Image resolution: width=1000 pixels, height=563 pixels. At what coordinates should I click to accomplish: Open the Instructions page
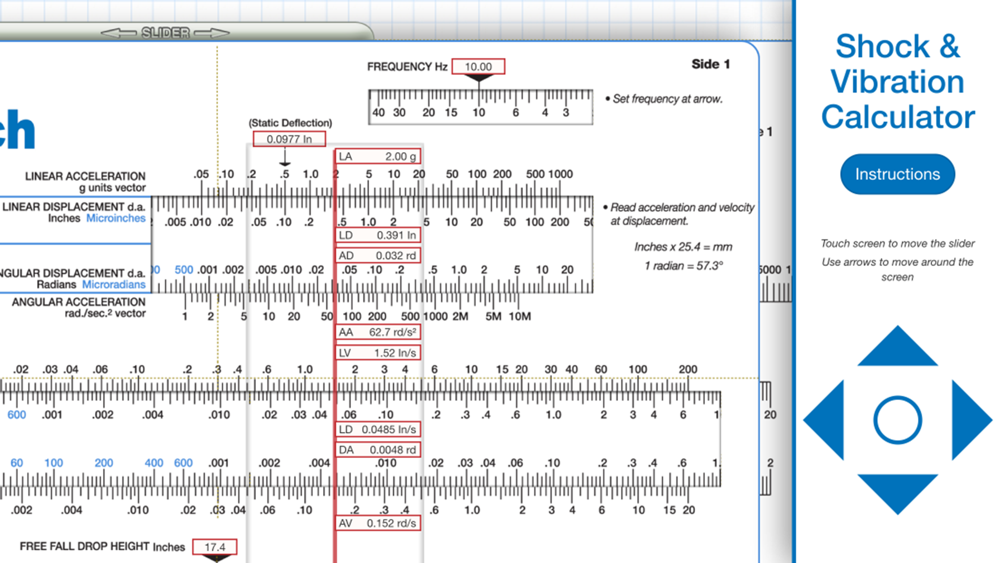[x=897, y=174]
